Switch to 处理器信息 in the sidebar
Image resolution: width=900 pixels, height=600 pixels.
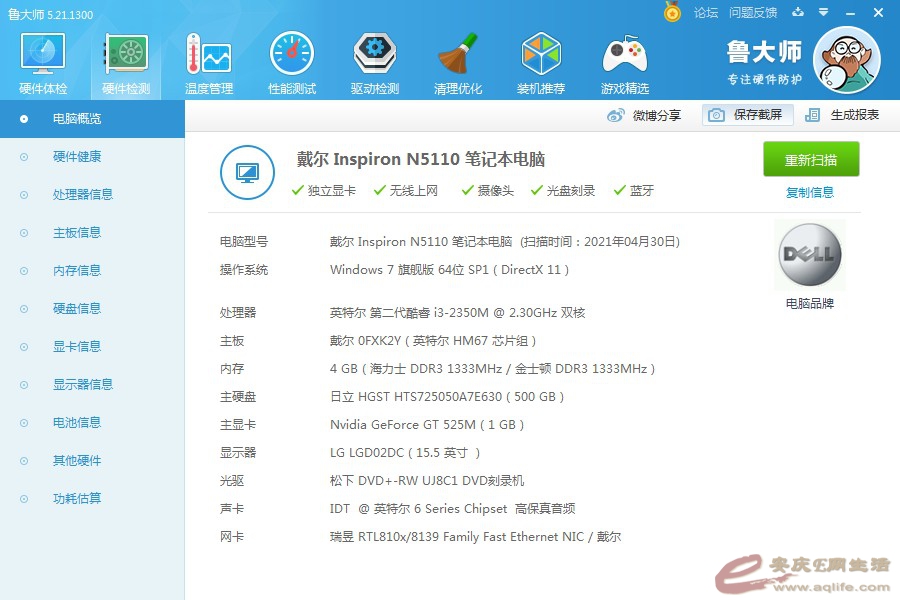tap(83, 195)
